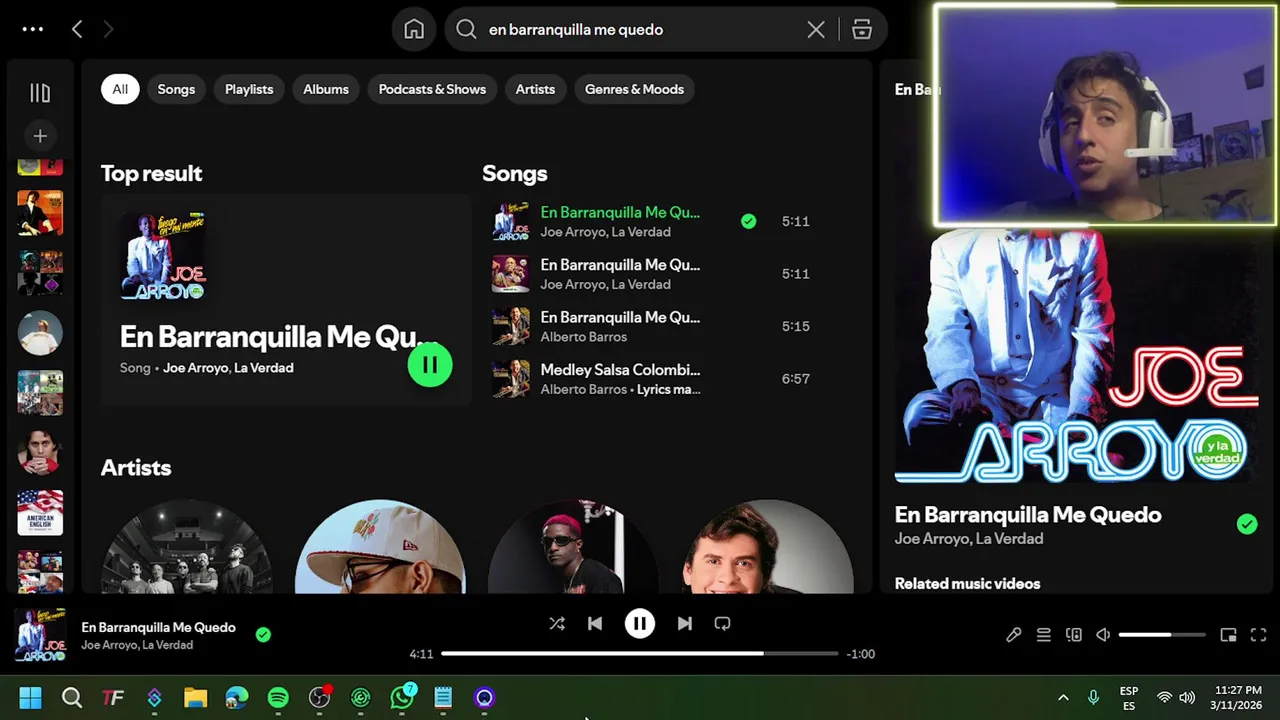Seek on the song progress bar
The width and height of the screenshot is (1280, 720).
[x=640, y=654]
